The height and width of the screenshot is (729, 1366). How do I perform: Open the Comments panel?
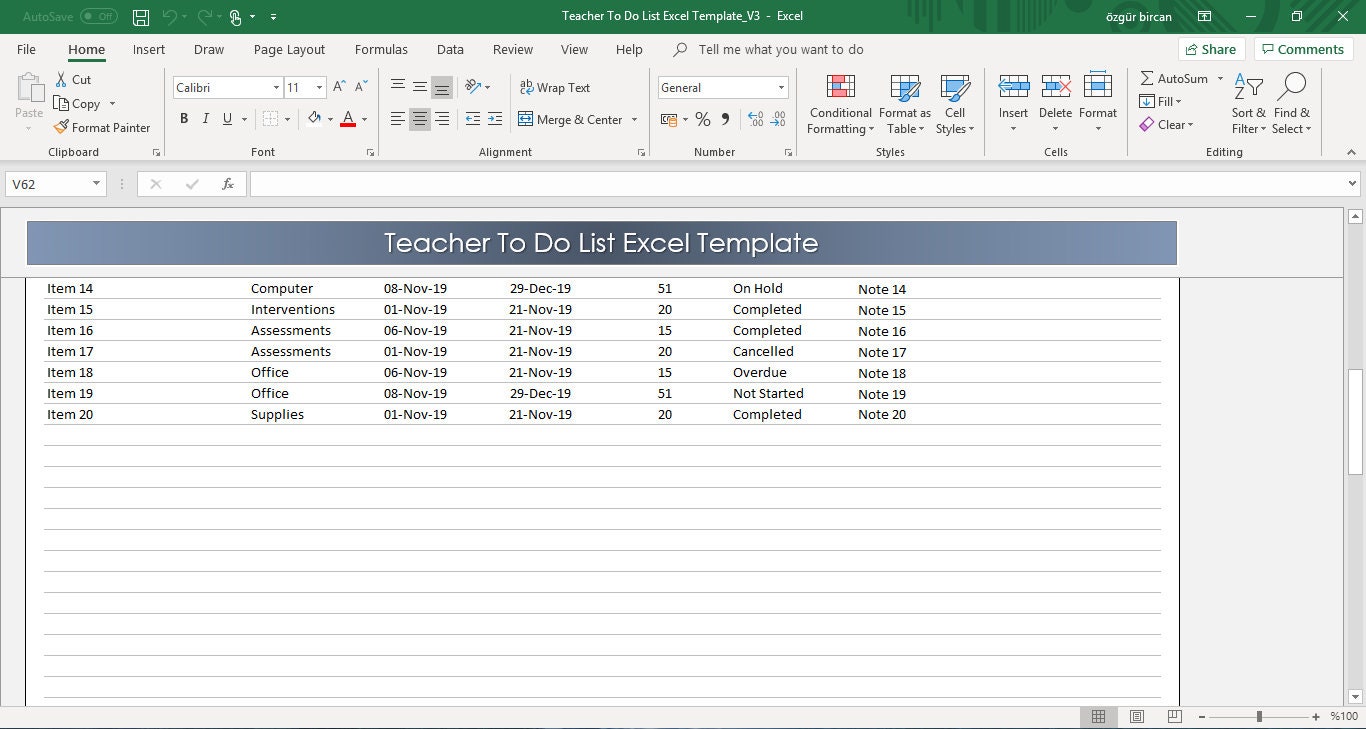[x=1303, y=48]
